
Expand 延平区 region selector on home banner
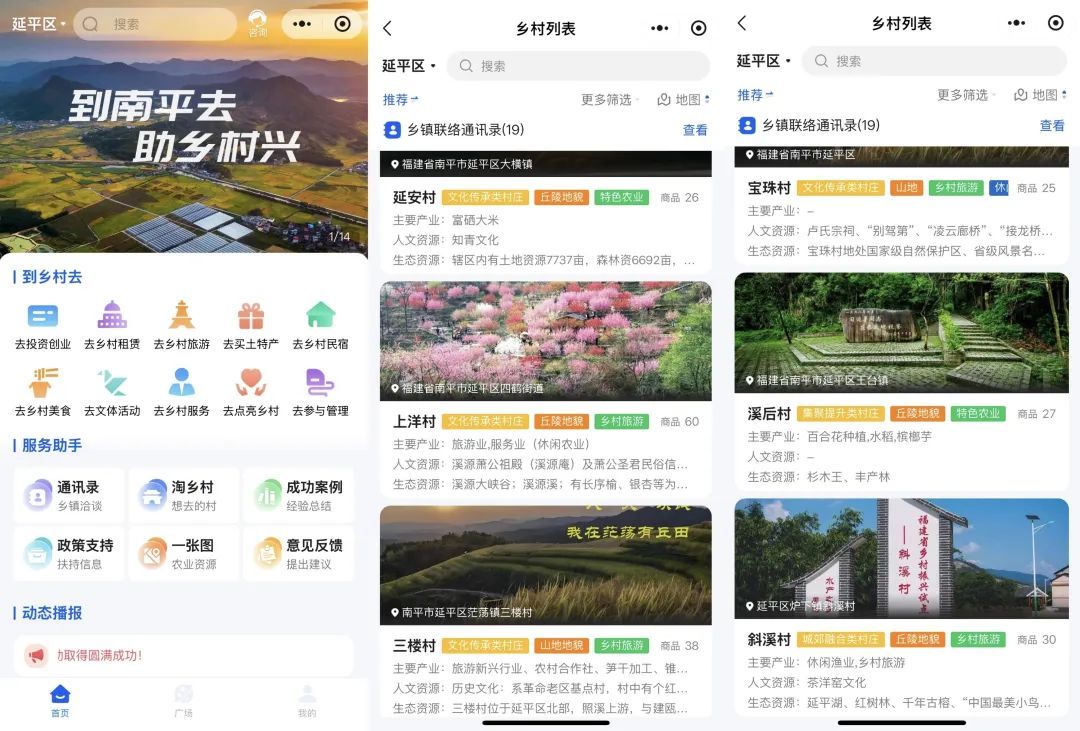click(x=39, y=24)
